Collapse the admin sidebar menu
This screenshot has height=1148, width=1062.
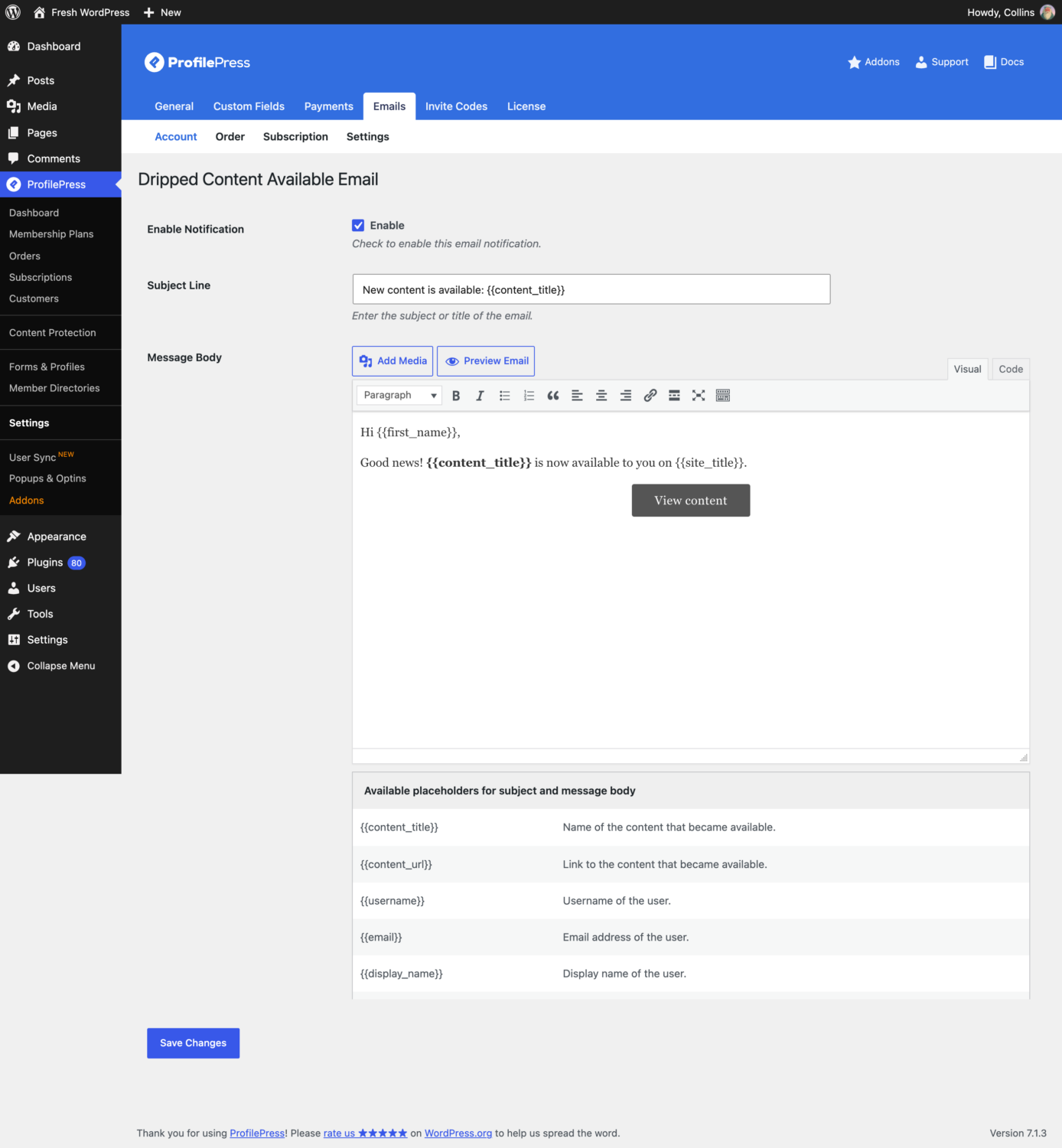[60, 666]
